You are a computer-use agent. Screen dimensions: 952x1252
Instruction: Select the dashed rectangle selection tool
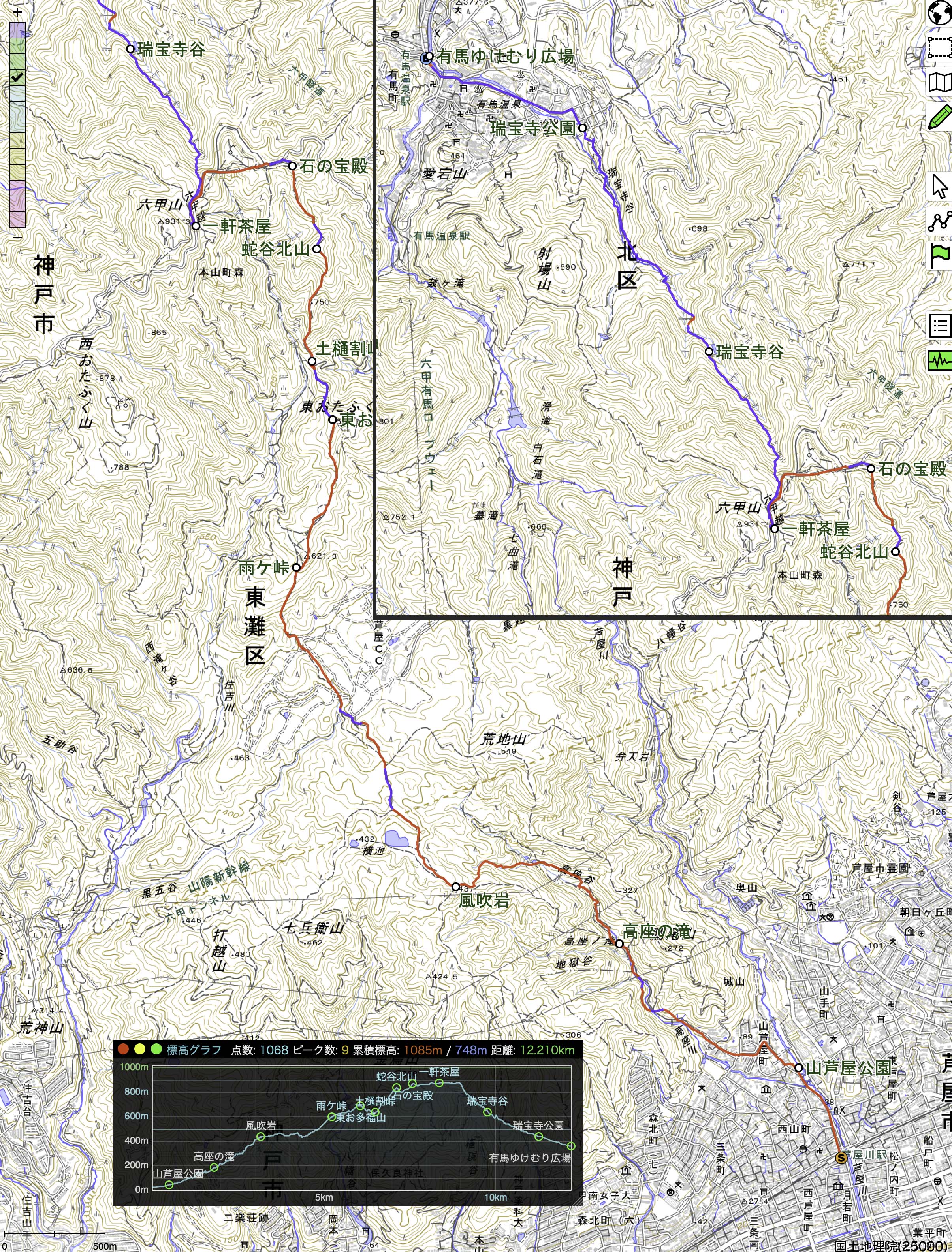(x=939, y=47)
